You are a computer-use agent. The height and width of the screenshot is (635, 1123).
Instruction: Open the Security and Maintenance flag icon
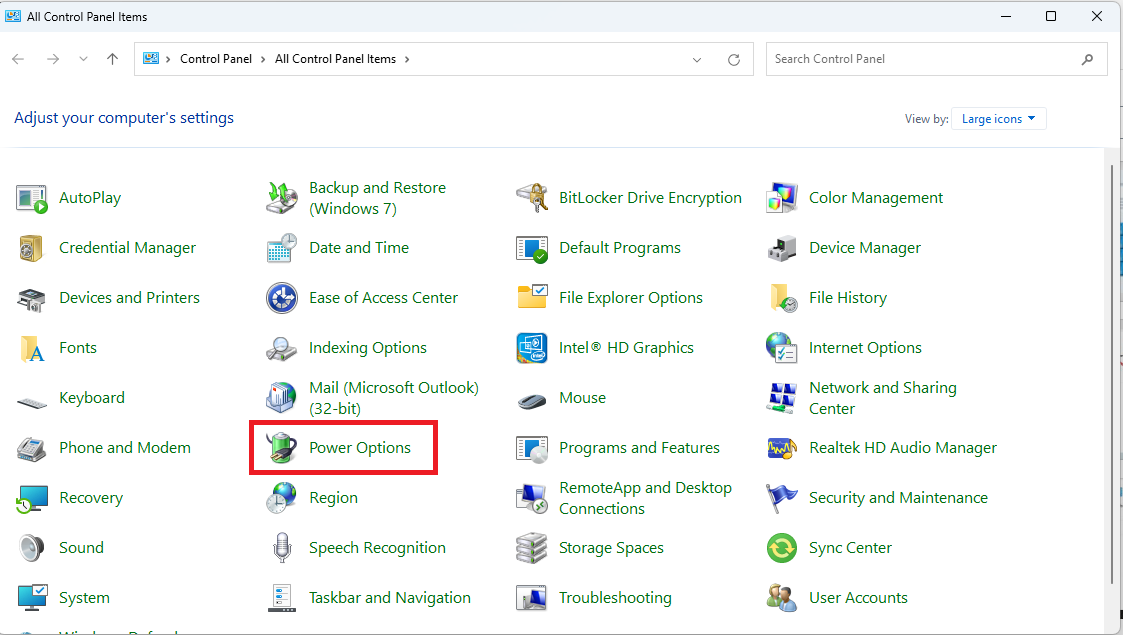point(781,498)
